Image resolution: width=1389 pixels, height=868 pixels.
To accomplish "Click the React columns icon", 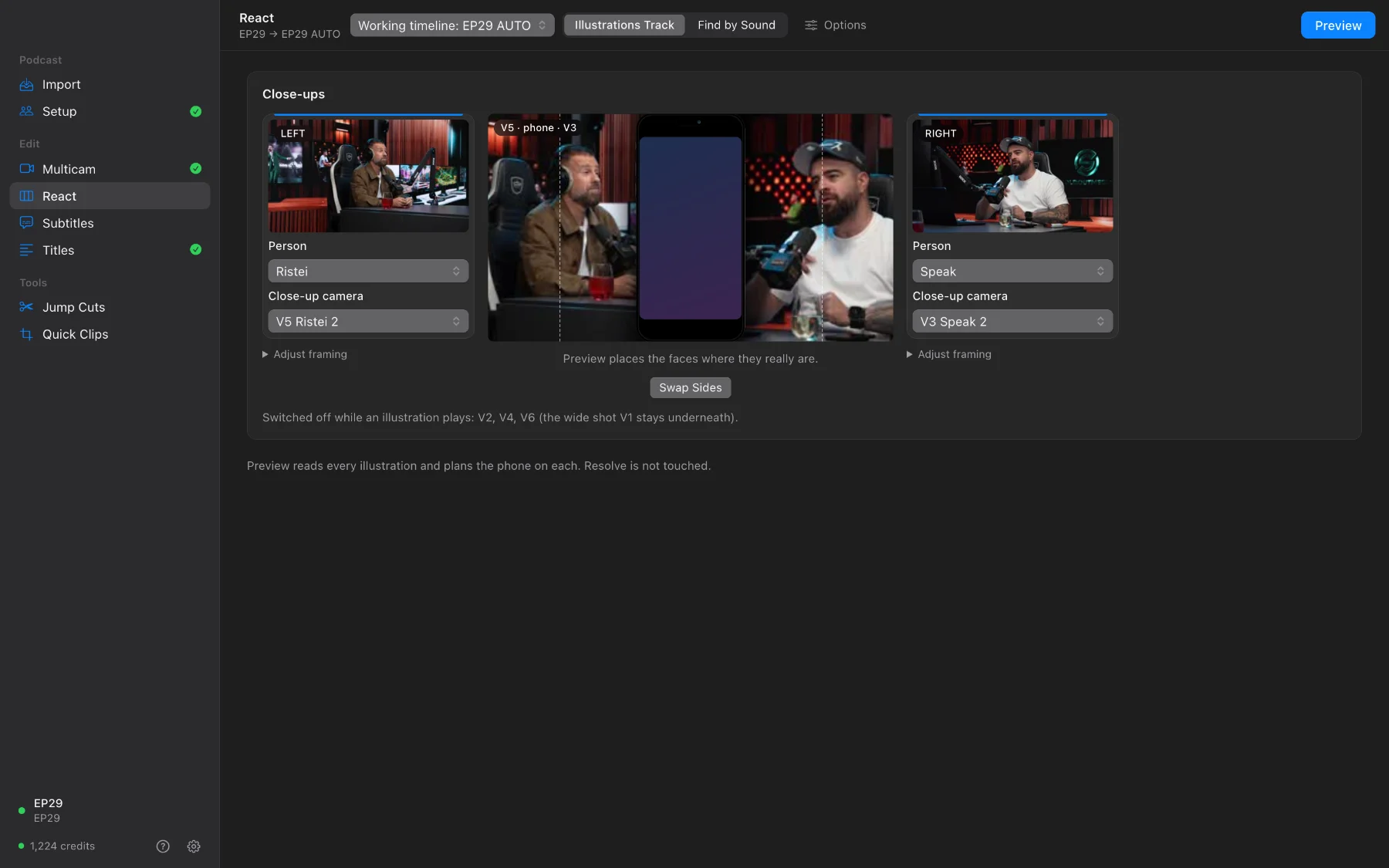I will point(26,196).
